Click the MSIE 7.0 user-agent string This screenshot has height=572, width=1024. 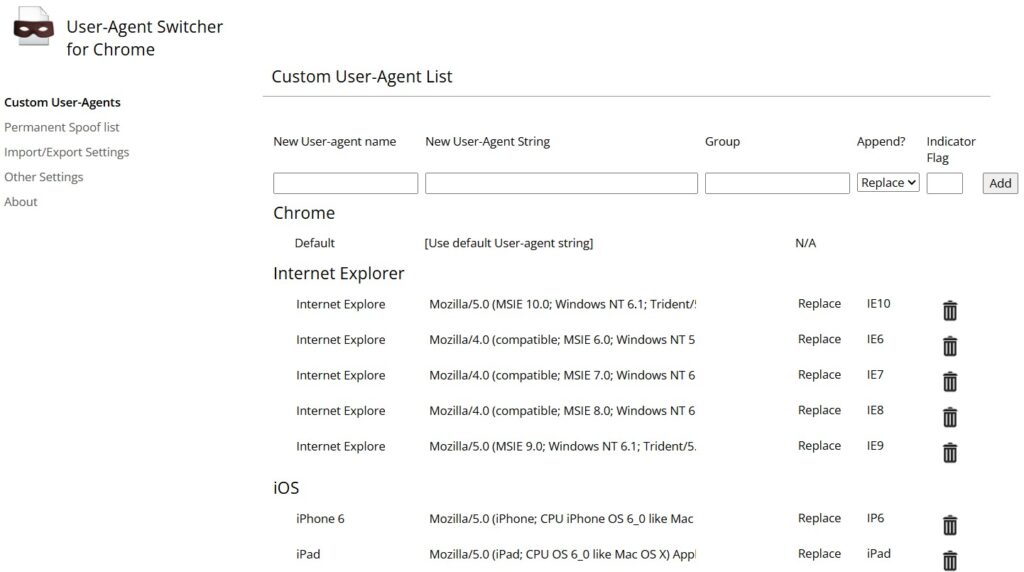pyautogui.click(x=562, y=375)
